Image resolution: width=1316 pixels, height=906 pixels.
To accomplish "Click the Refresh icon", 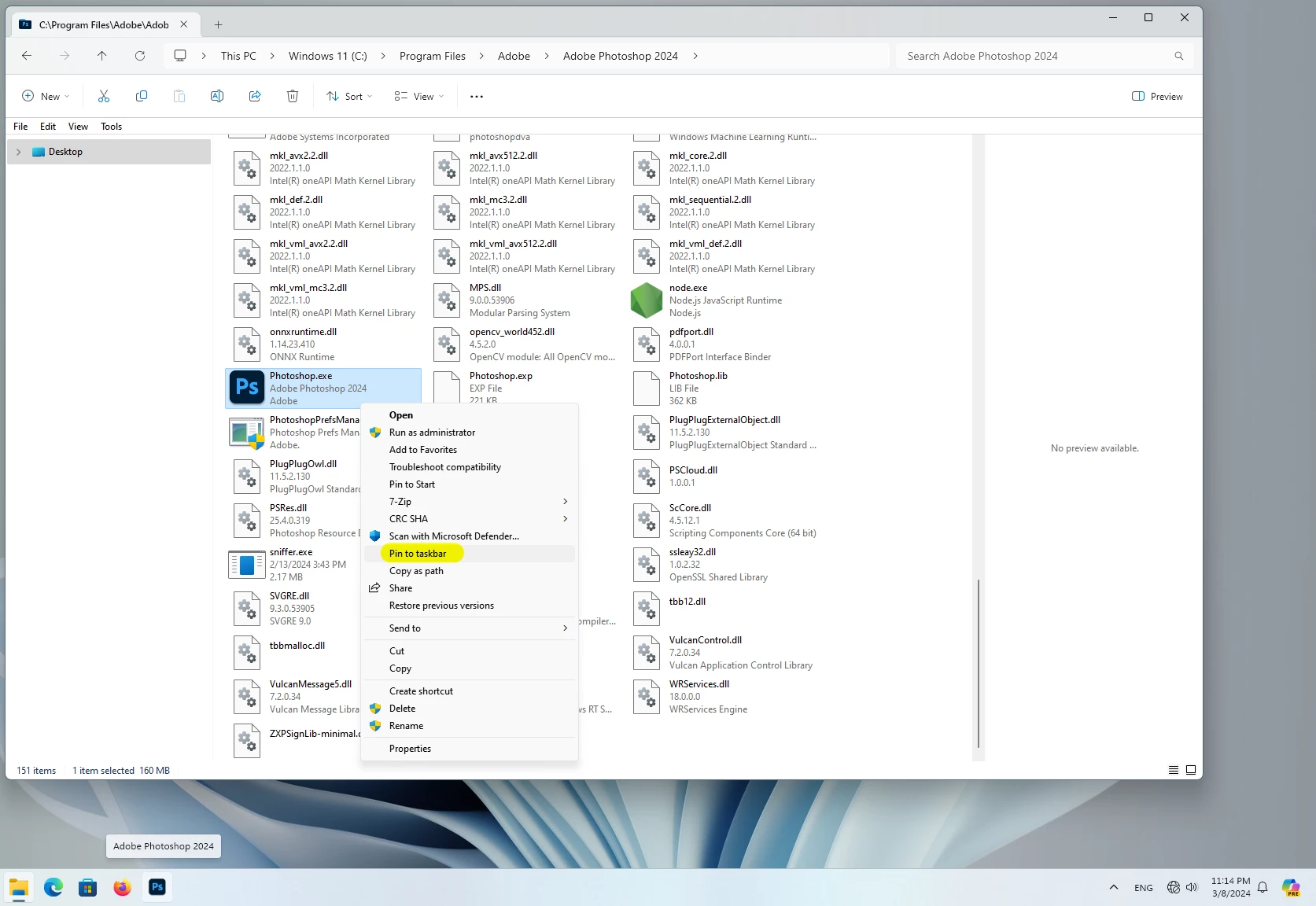I will (x=140, y=56).
